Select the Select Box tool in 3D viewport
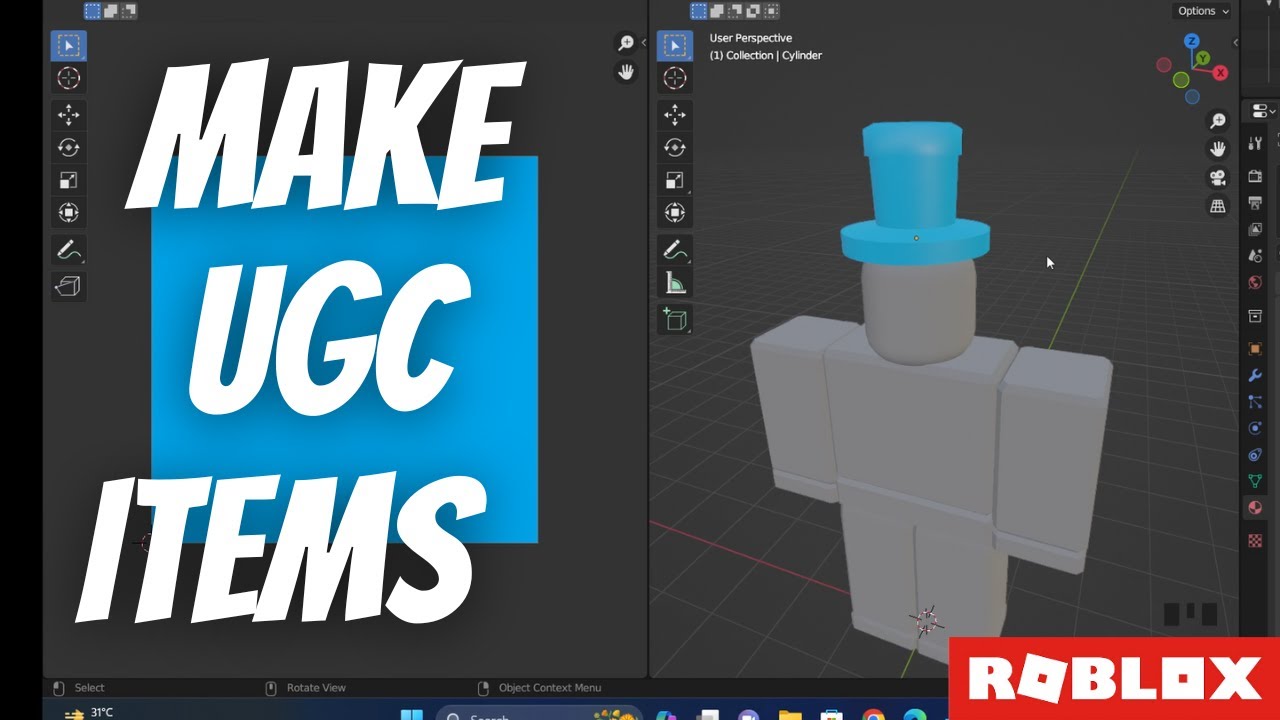 click(675, 45)
